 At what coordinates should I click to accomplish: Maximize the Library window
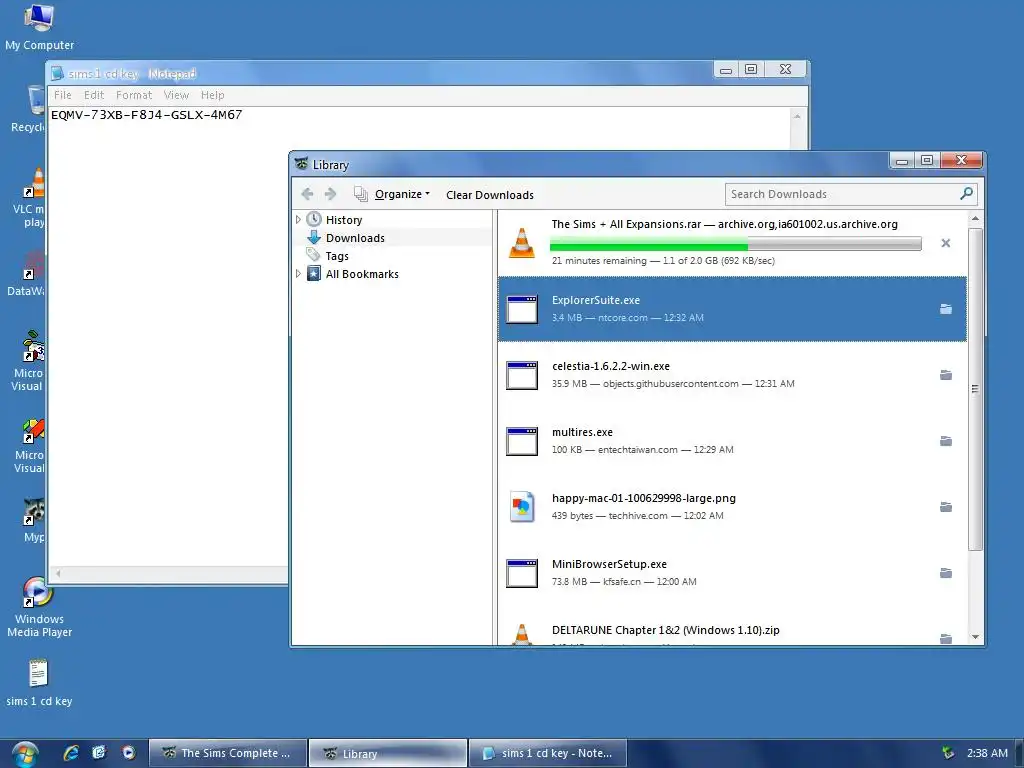[x=927, y=160]
